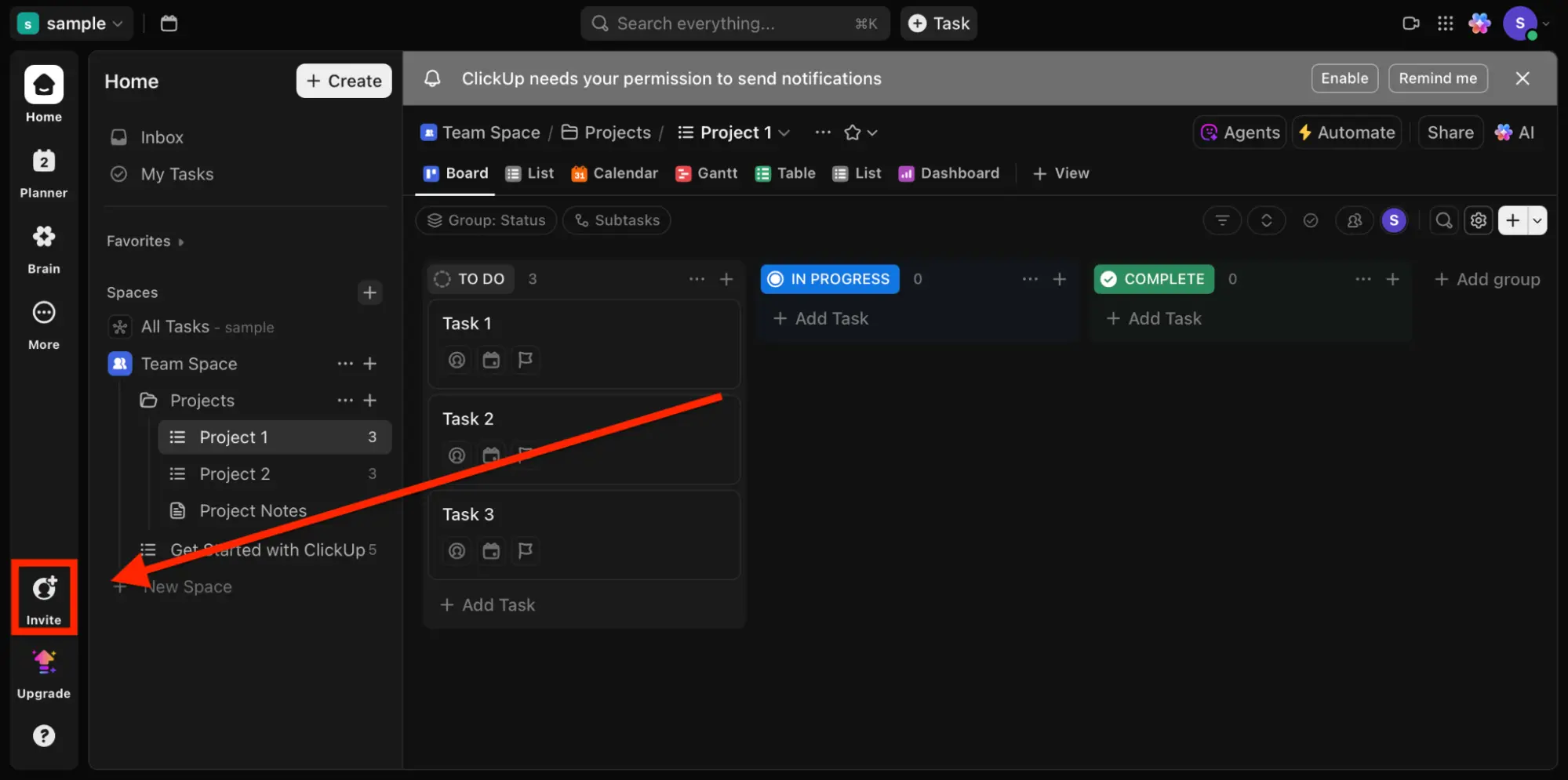Open ClickUp AI colorful icon in top bar
Image resolution: width=1568 pixels, height=780 pixels.
point(1479,24)
